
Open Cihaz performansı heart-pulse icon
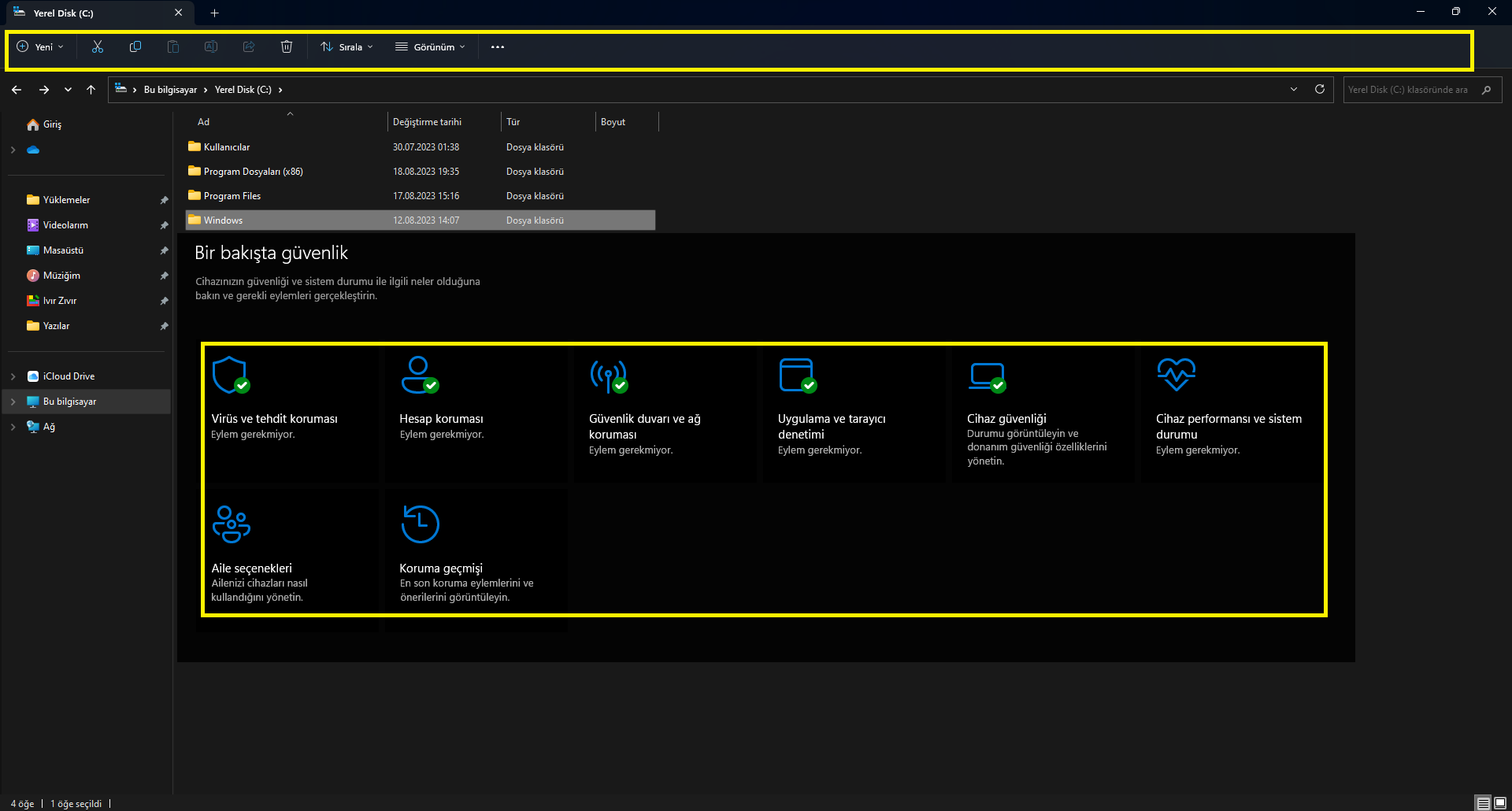click(1177, 374)
